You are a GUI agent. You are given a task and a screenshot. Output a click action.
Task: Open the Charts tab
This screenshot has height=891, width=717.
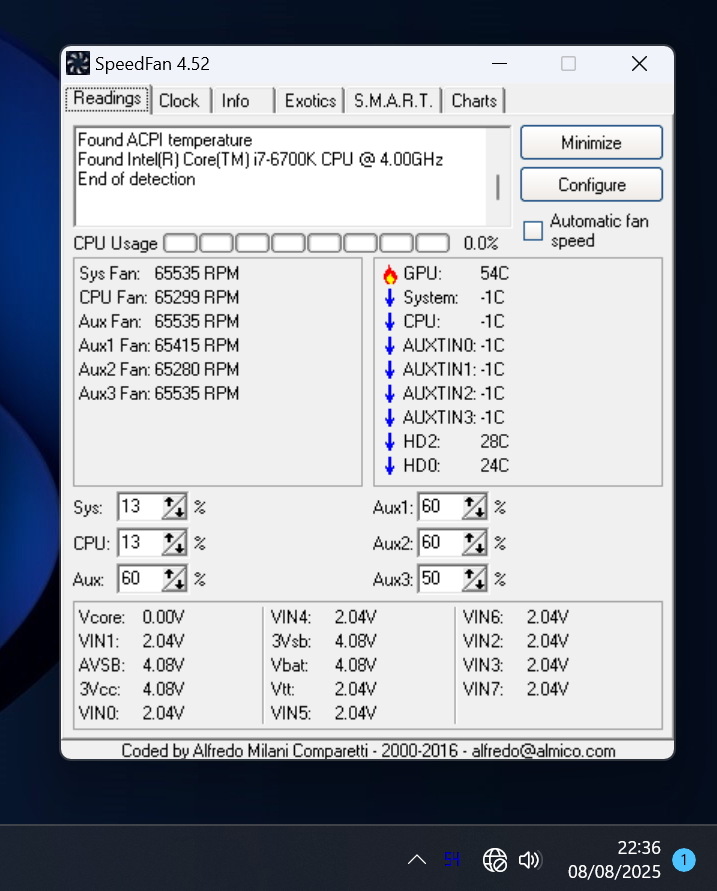click(474, 101)
